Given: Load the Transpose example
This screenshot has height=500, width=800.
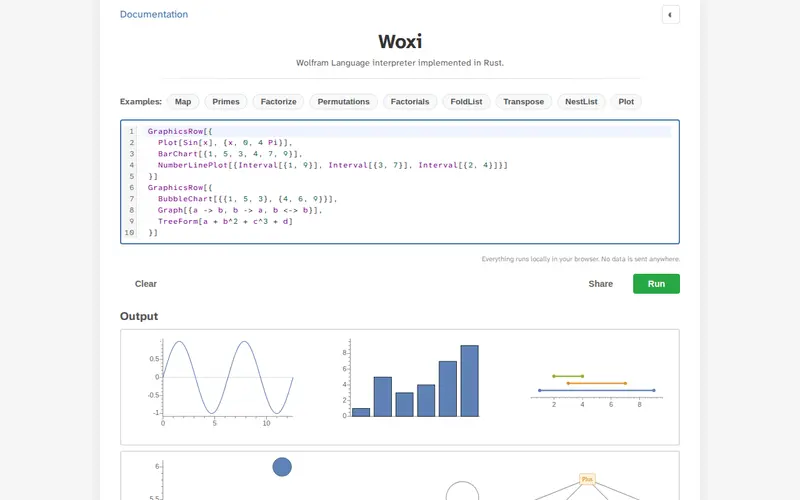Looking at the screenshot, I should pyautogui.click(x=523, y=102).
